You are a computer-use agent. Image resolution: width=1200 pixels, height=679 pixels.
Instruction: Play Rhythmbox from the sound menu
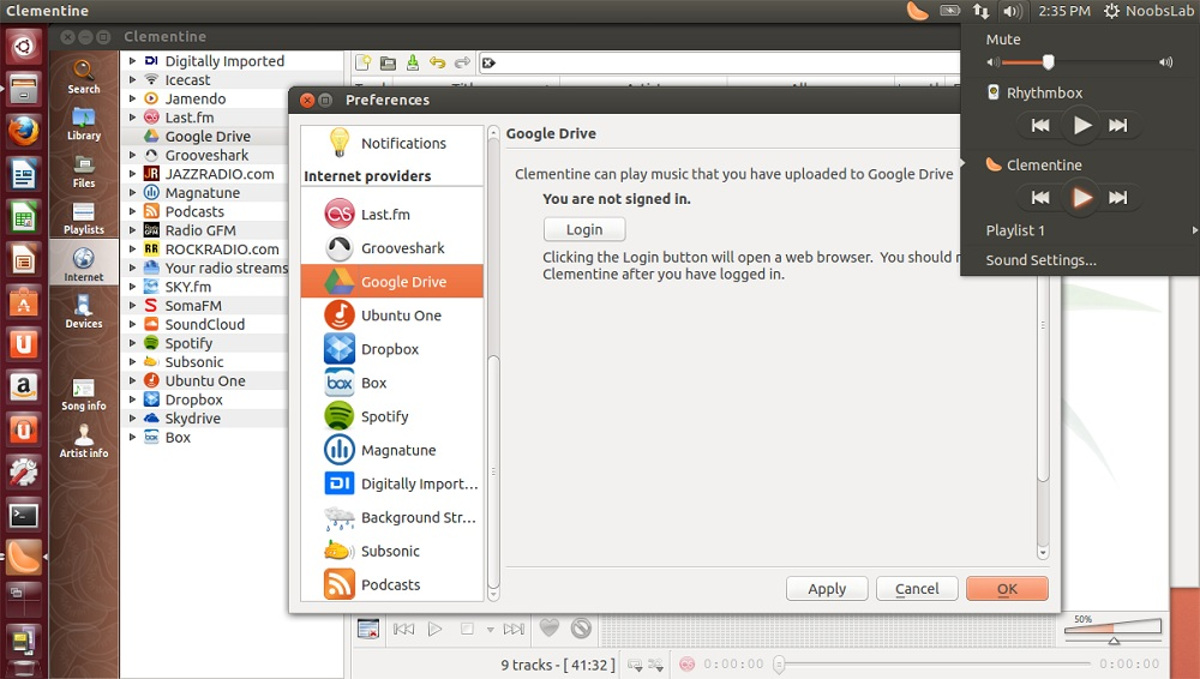(1082, 125)
